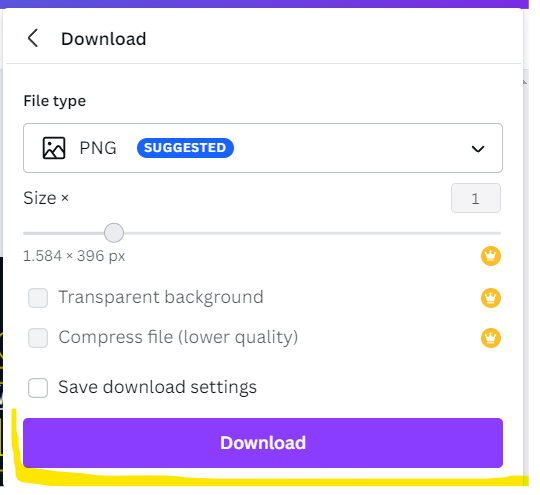Tick the Compress file checkbox

coord(38,338)
